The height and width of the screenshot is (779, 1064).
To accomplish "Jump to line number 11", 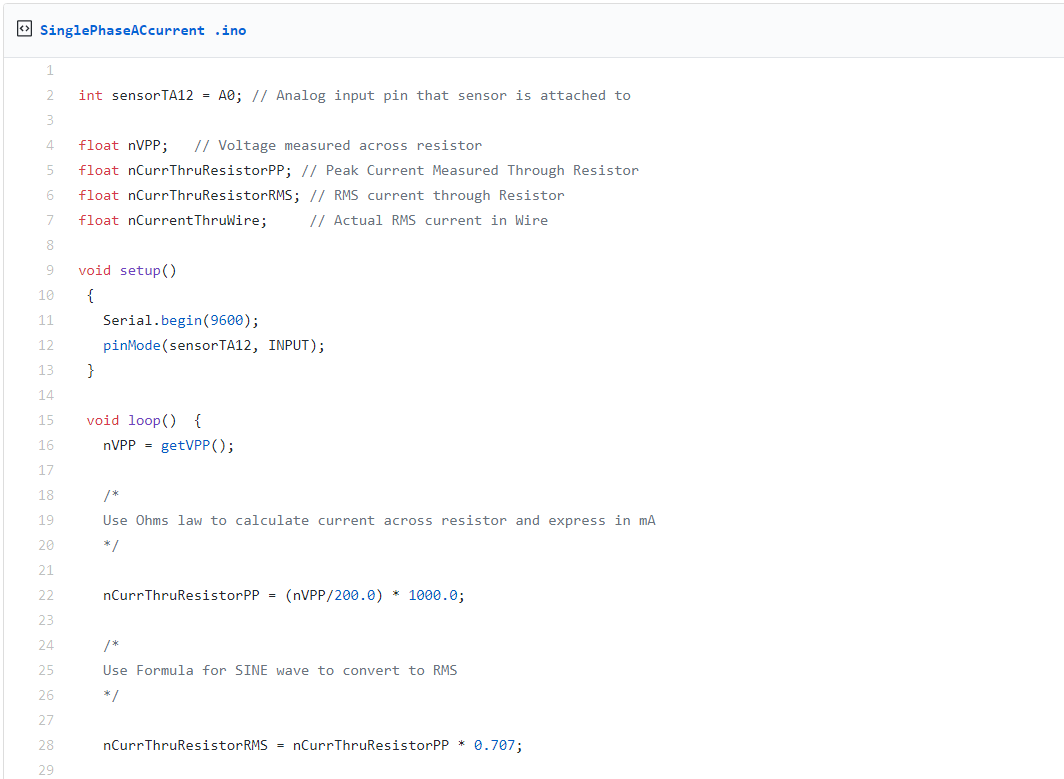I will (46, 321).
